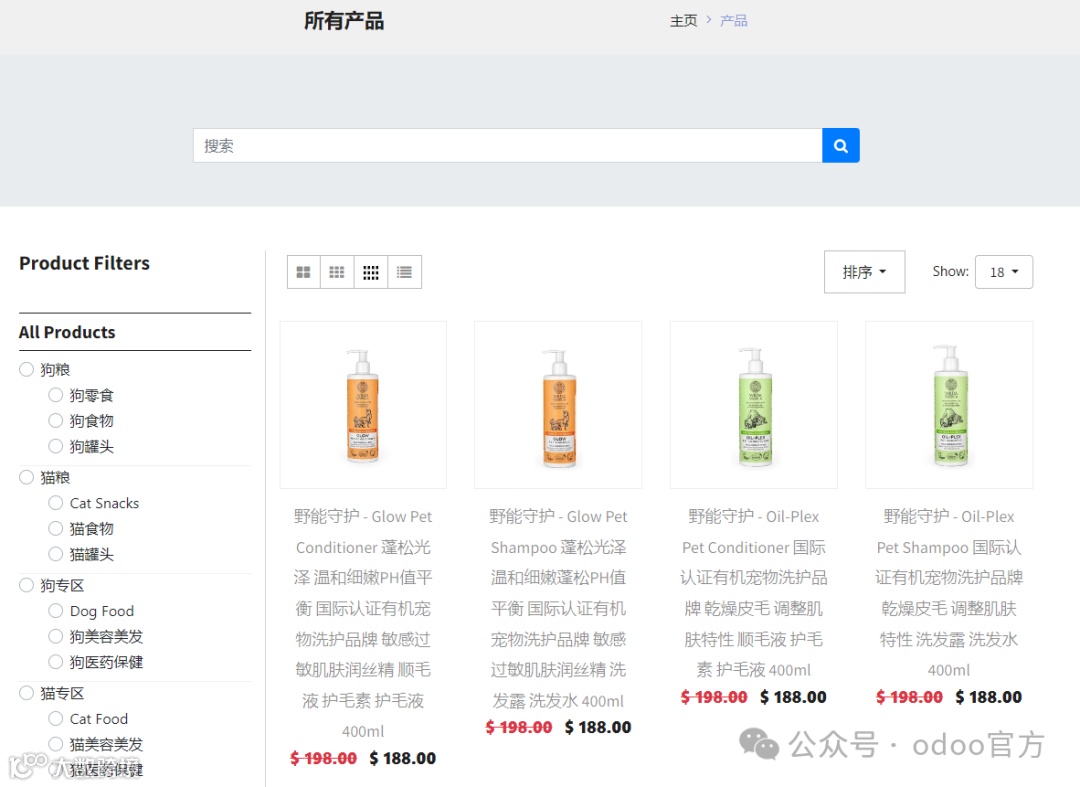The height and width of the screenshot is (787, 1080).
Task: Select the 猫美容美发 filter option
Action: click(x=56, y=744)
